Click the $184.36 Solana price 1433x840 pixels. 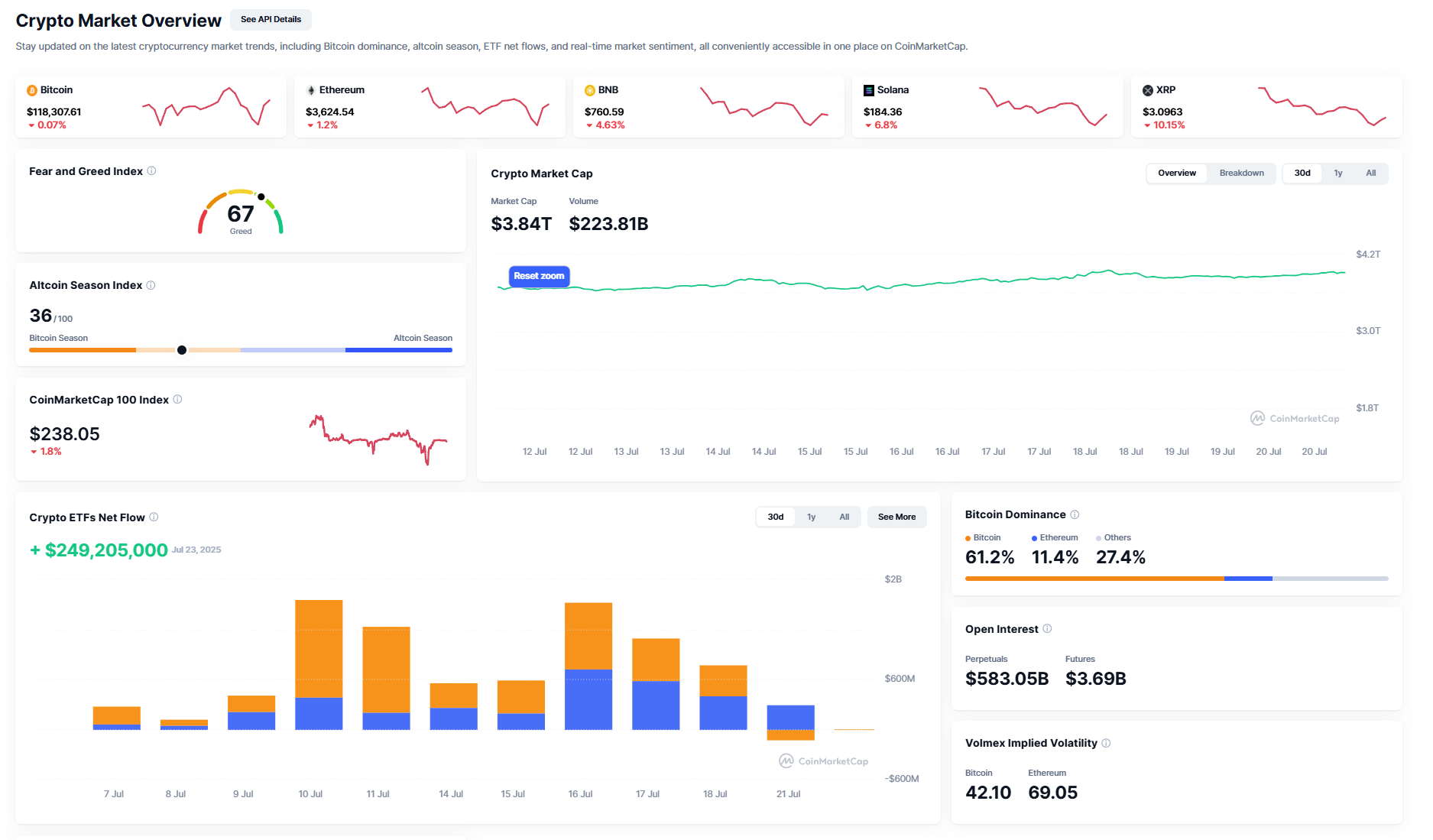click(x=883, y=112)
